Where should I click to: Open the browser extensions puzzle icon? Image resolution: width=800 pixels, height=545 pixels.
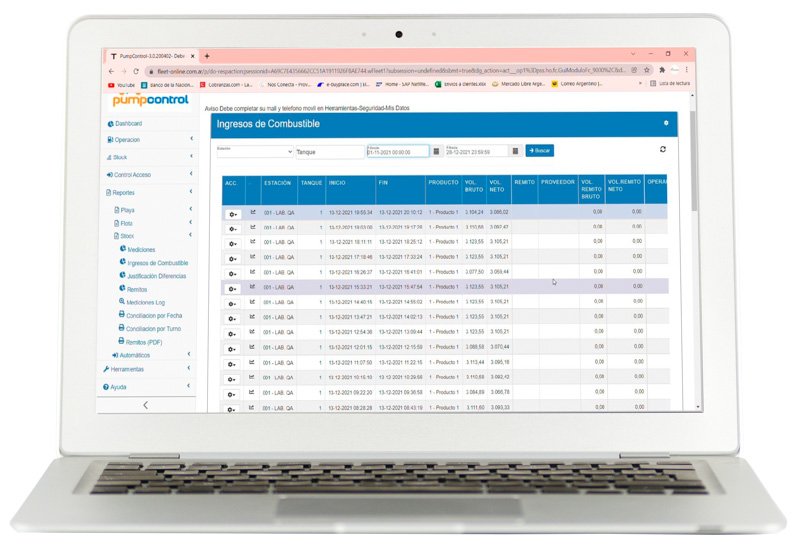coord(662,71)
